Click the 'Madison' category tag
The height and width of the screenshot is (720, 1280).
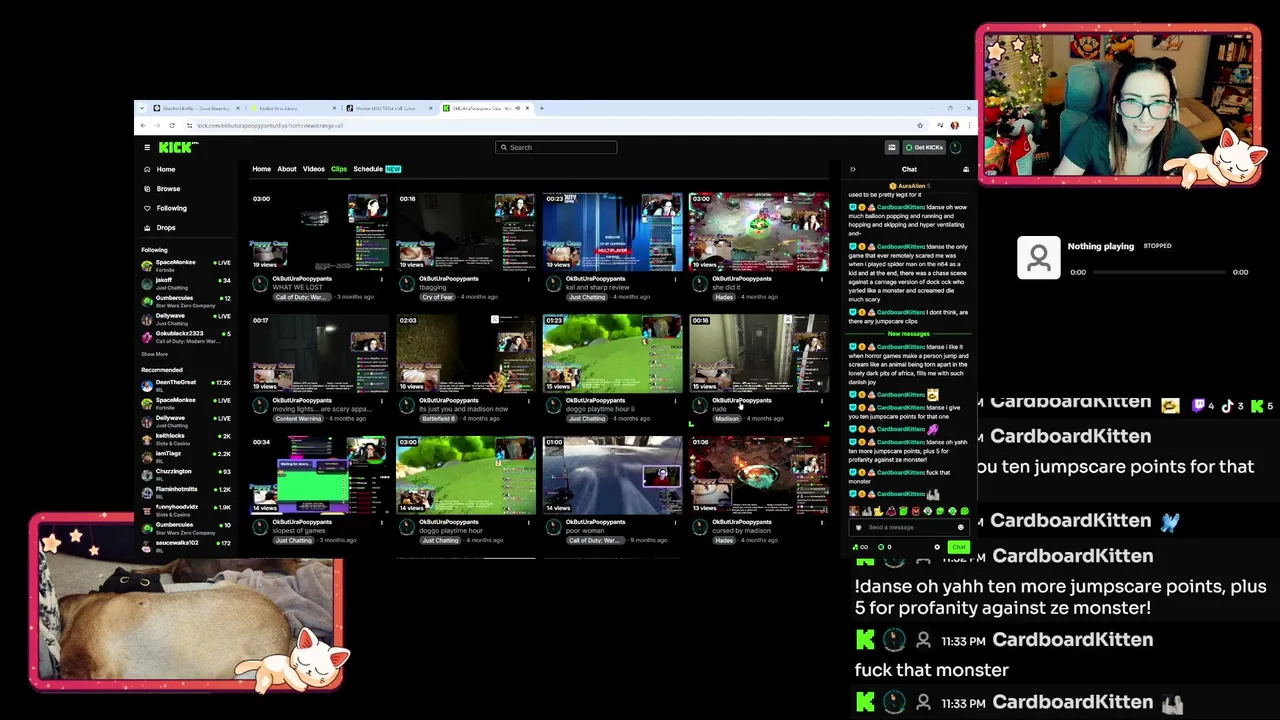[x=726, y=419]
